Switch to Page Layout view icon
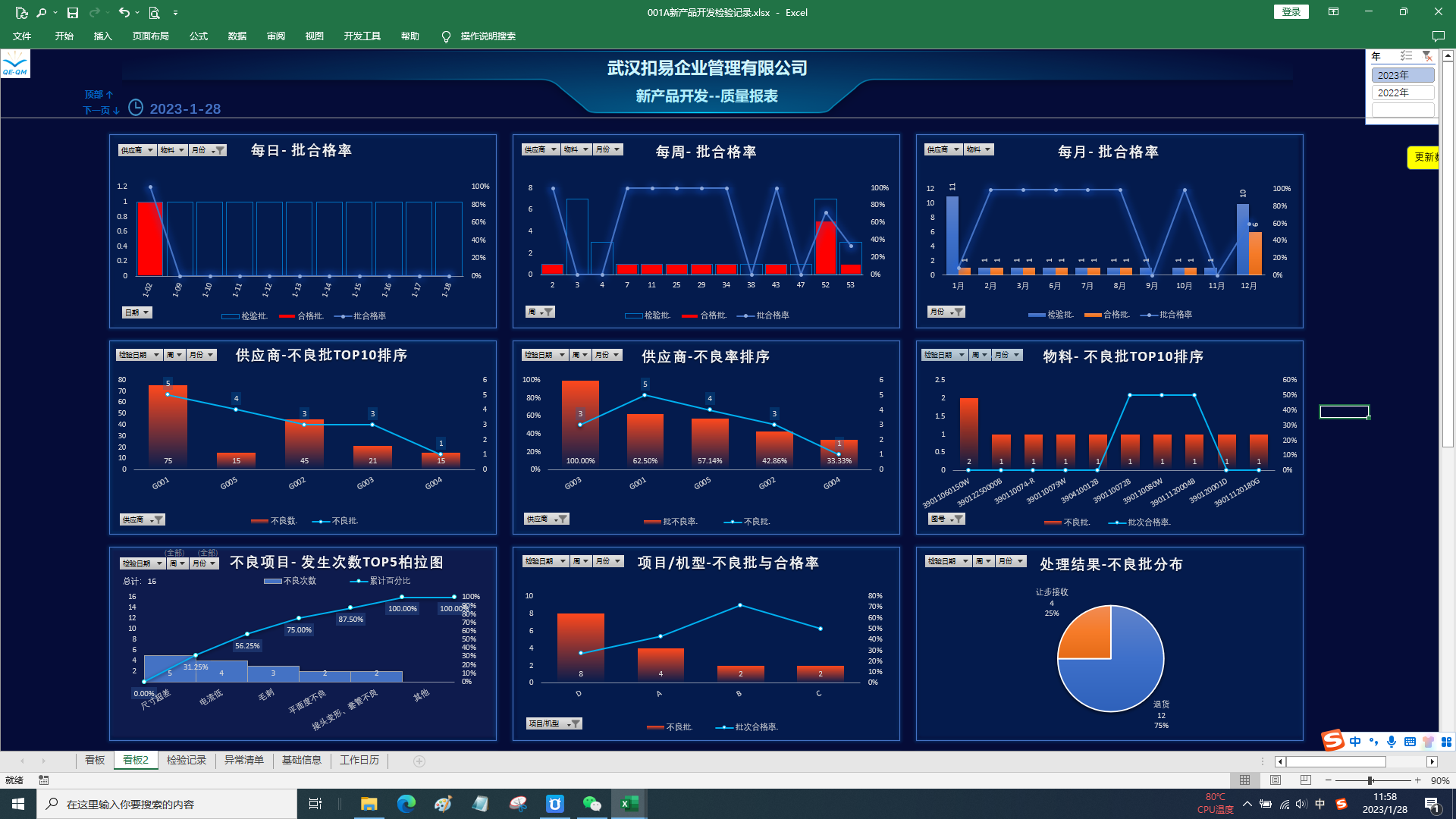 point(1276,780)
